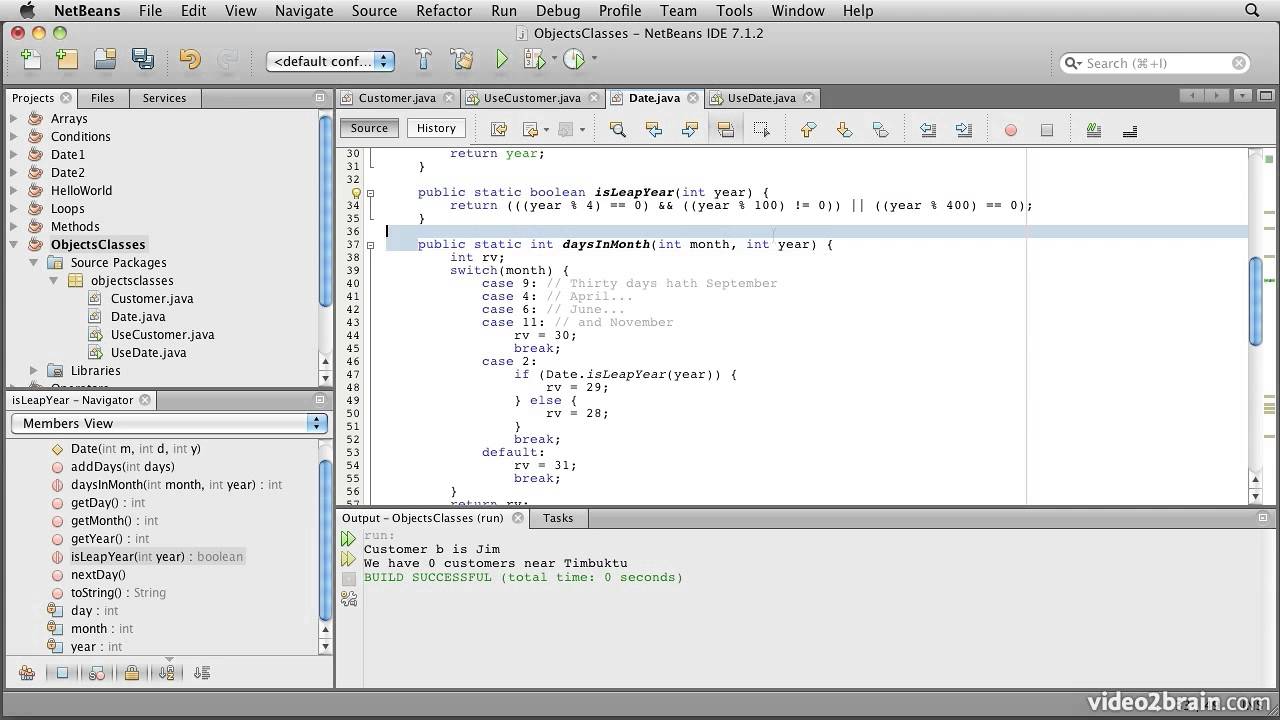Toggle Highlight Search in editor toolbar
Viewport: 1280px width, 720px height.
[x=726, y=129]
